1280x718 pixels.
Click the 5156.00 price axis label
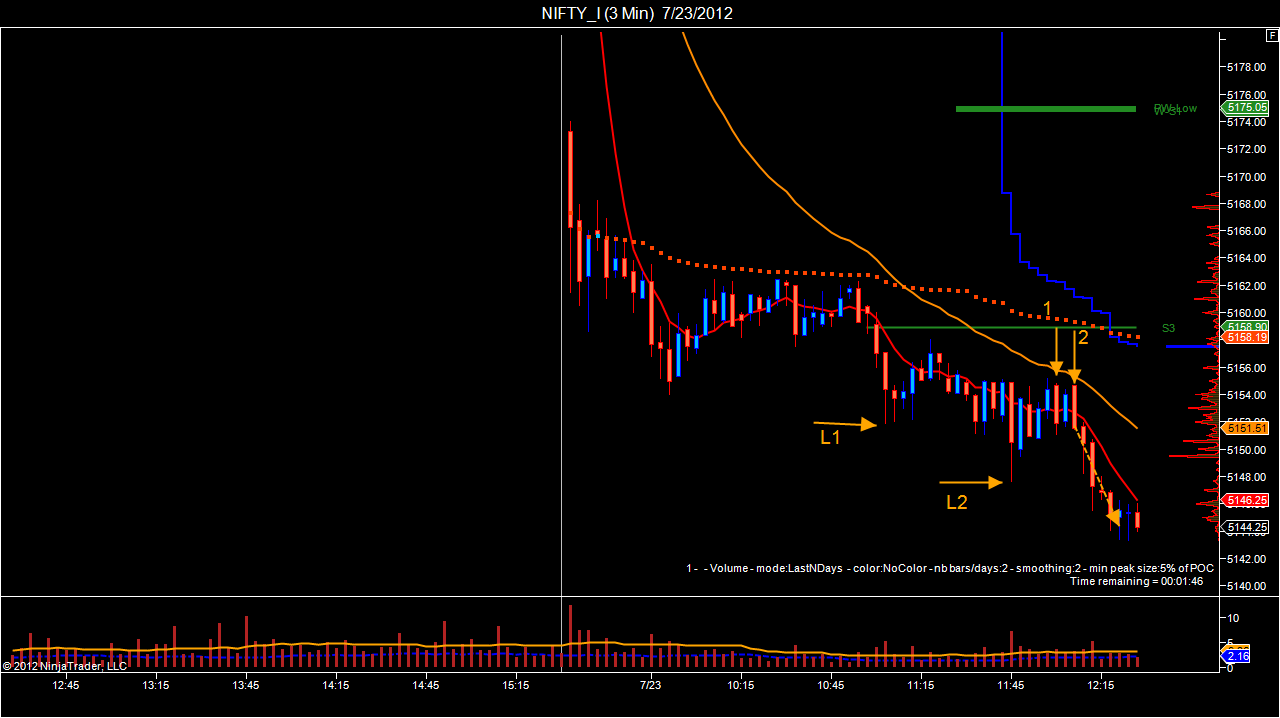point(1246,368)
